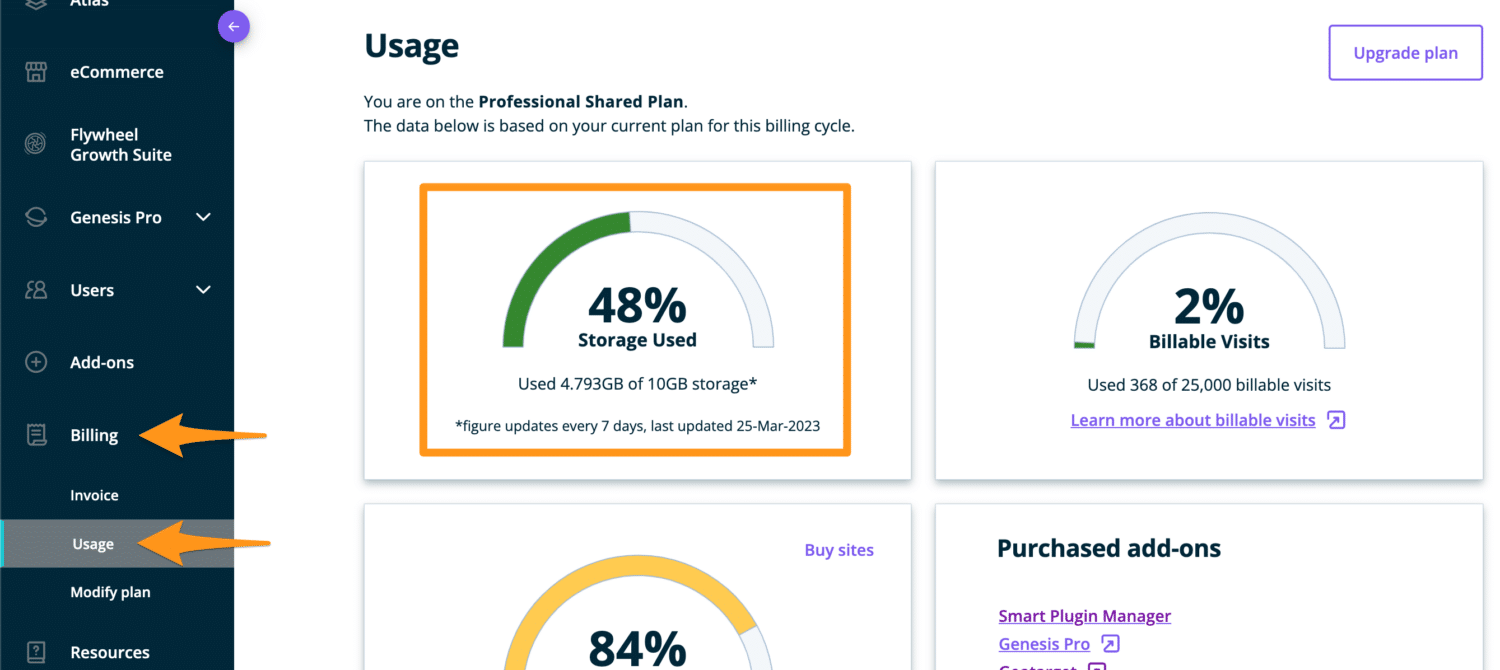Image resolution: width=1500 pixels, height=670 pixels.
Task: Open the Flywheel Growth Suite section
Action: (36, 144)
